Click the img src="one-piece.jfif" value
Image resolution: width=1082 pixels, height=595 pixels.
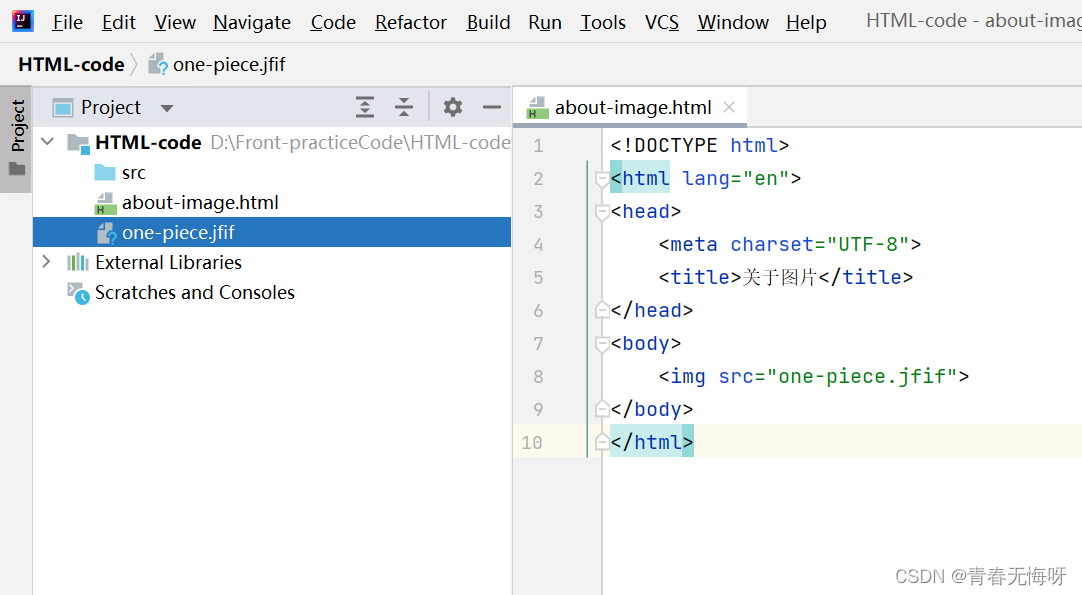click(862, 377)
